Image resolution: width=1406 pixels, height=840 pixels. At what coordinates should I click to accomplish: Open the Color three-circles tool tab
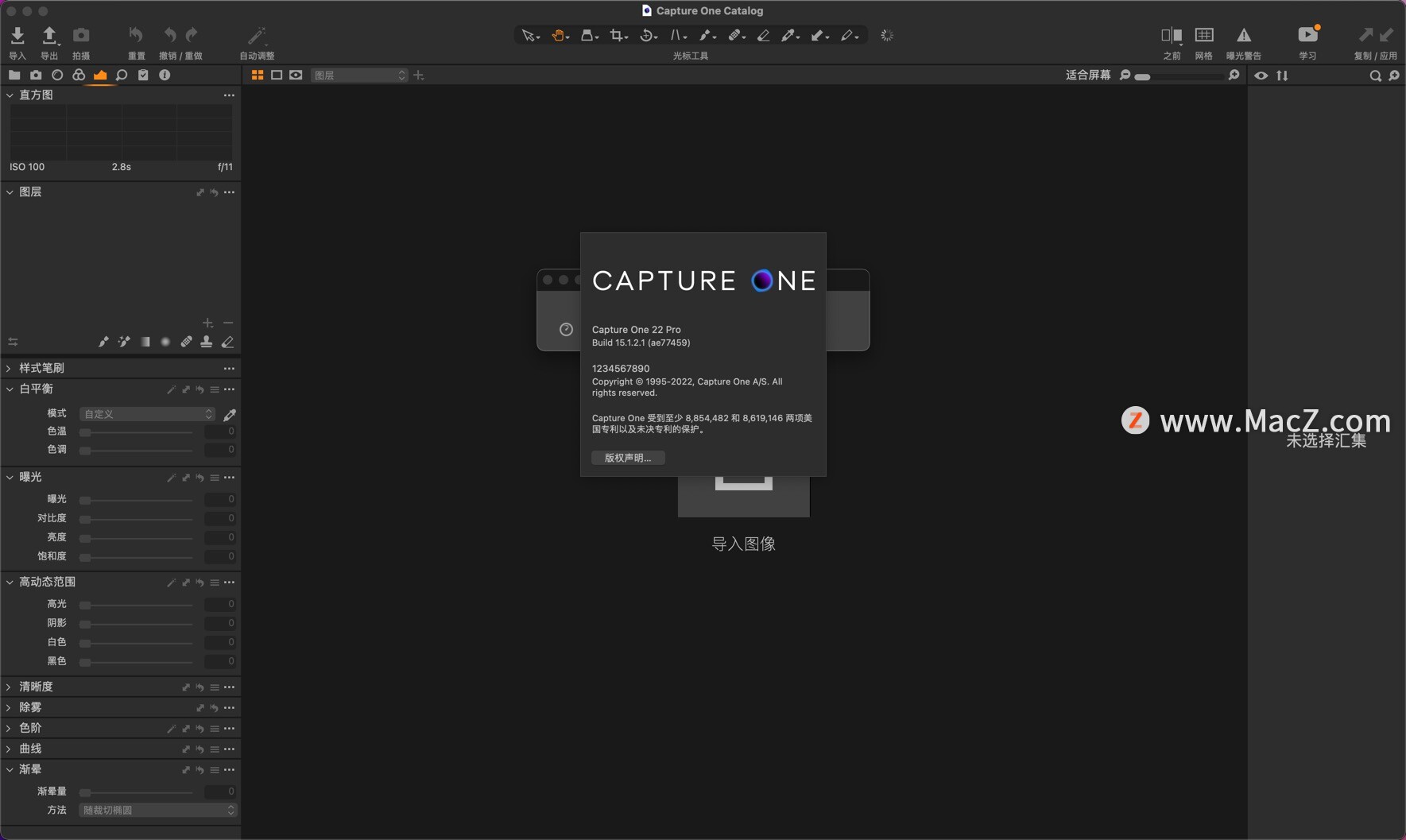click(x=79, y=75)
